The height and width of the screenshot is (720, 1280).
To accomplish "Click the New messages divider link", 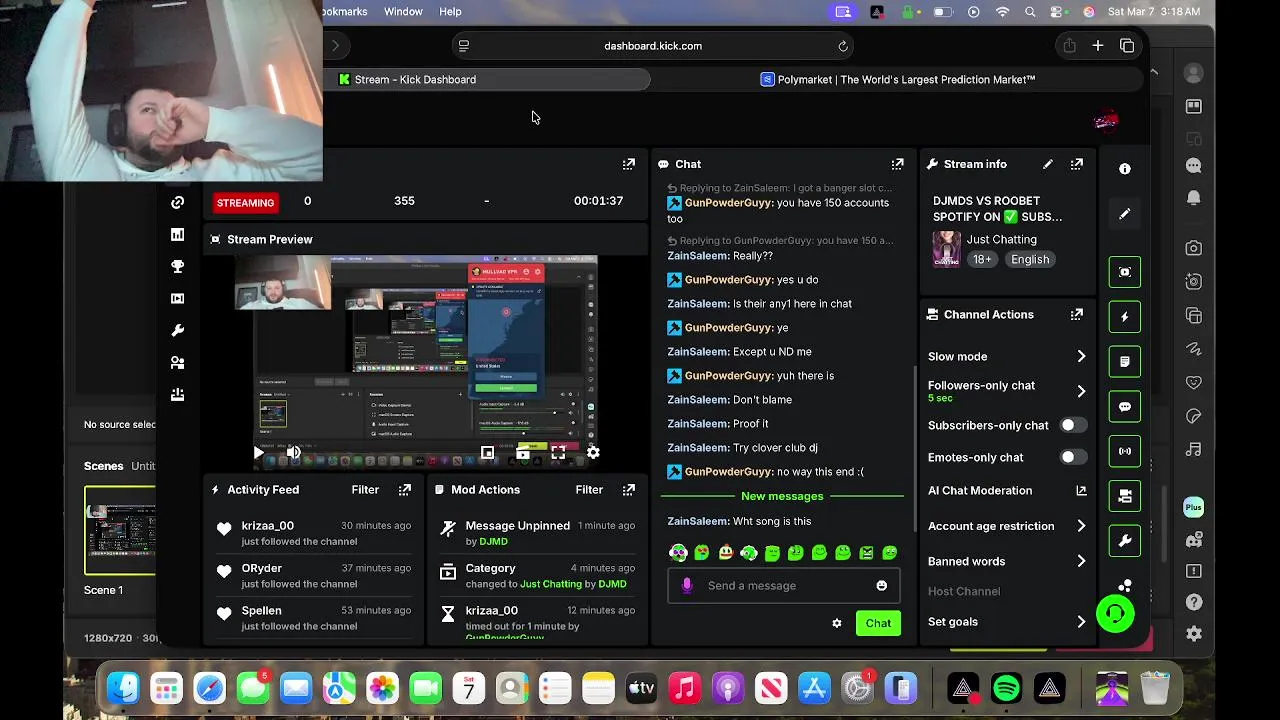I will [x=782, y=496].
